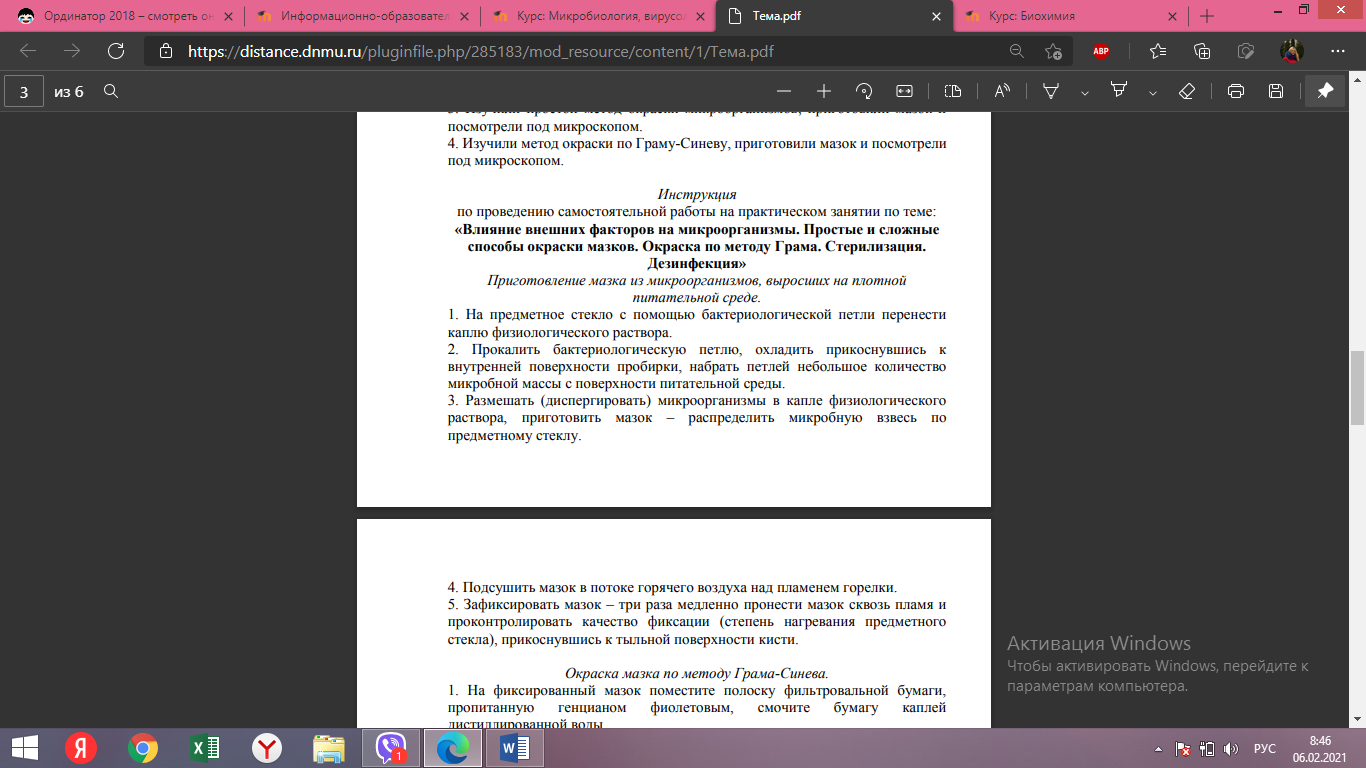Open the address bar zoom indicator
Image resolution: width=1366 pixels, height=768 pixels.
(1016, 52)
